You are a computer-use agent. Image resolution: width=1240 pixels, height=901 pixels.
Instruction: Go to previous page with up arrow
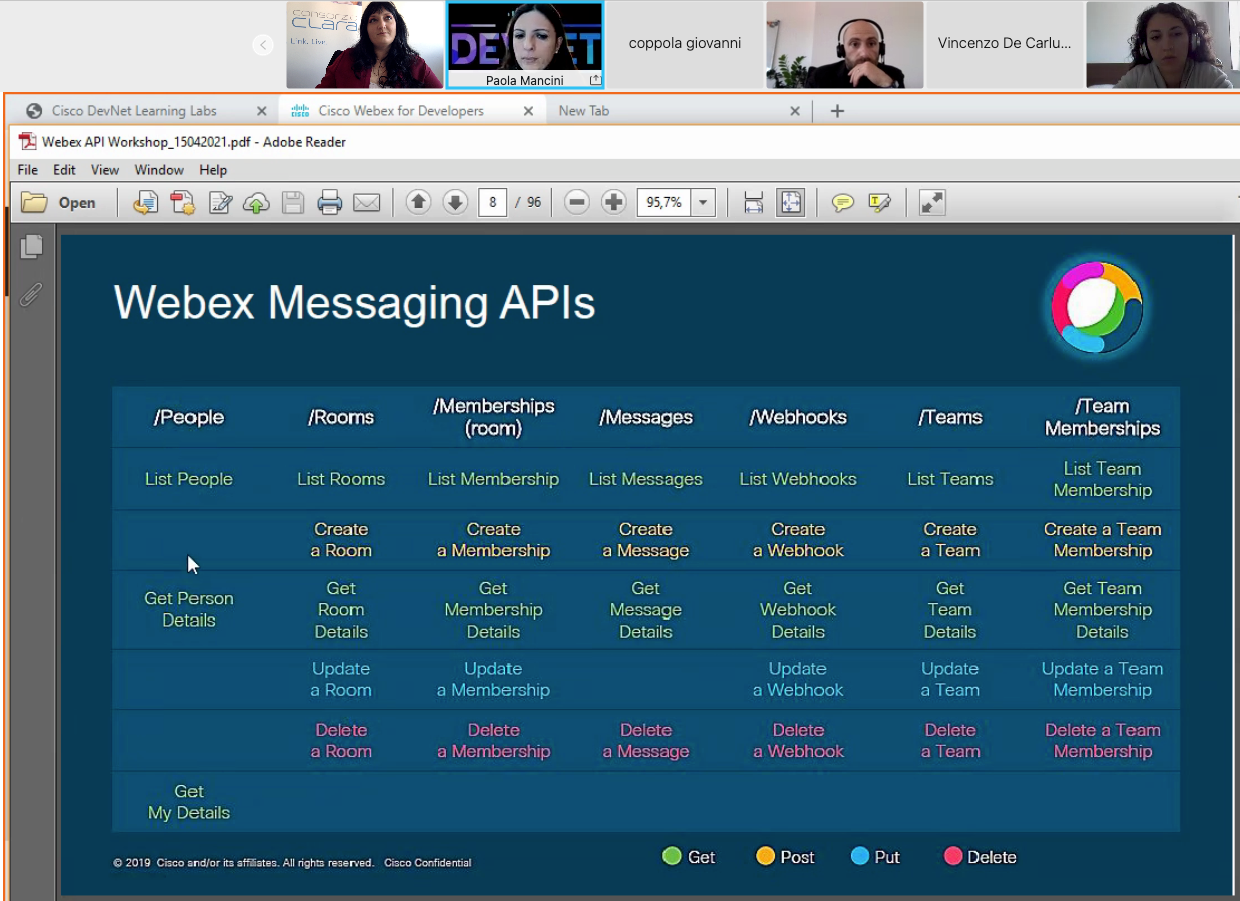[419, 203]
